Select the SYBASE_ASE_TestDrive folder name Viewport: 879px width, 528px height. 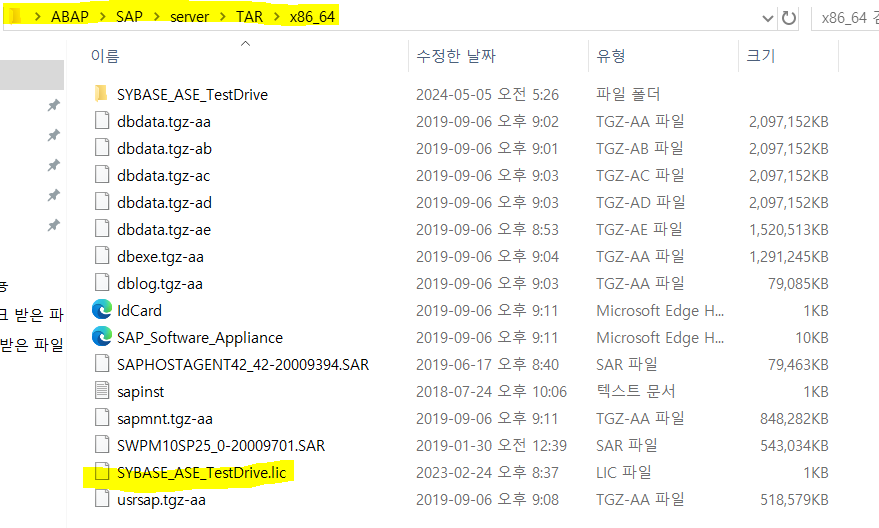click(192, 95)
